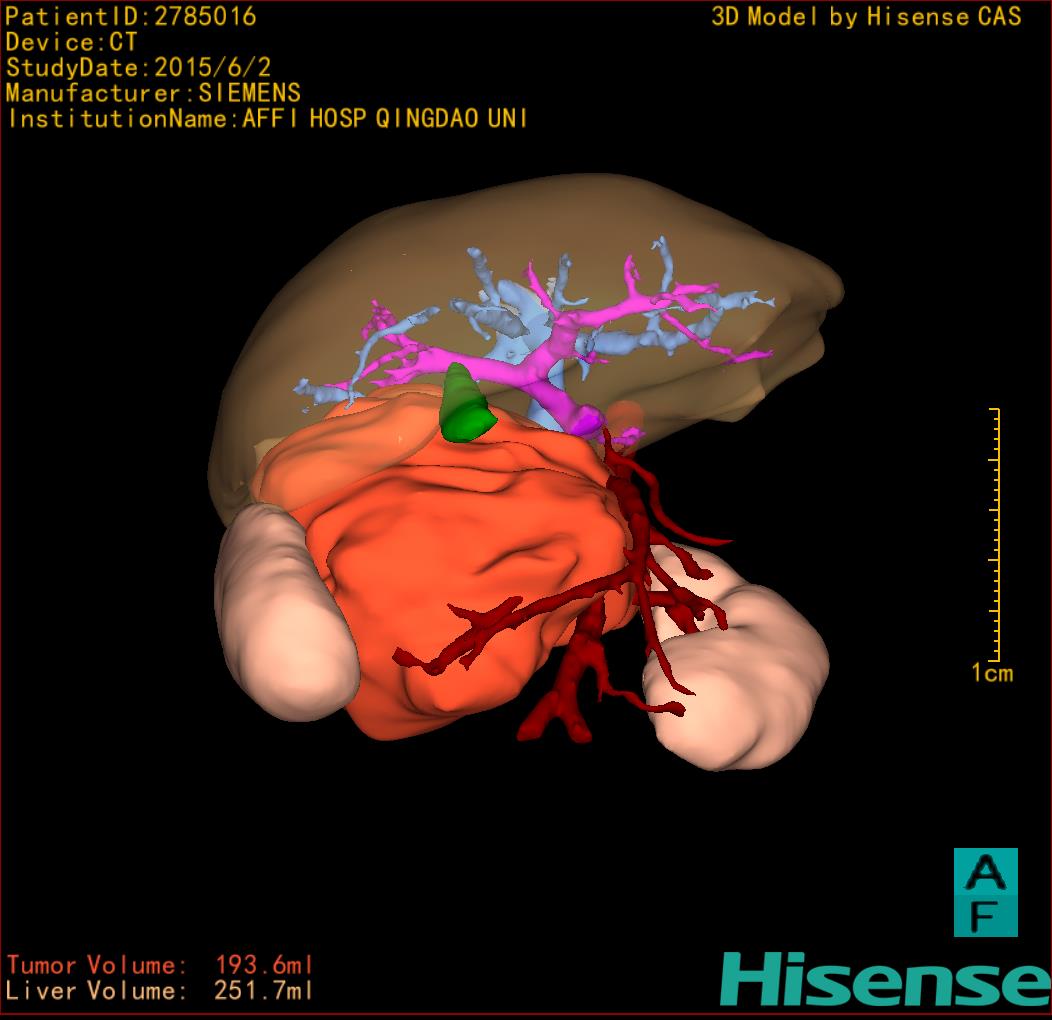Click '3D Model by Hisense CAS' text

[866, 16]
